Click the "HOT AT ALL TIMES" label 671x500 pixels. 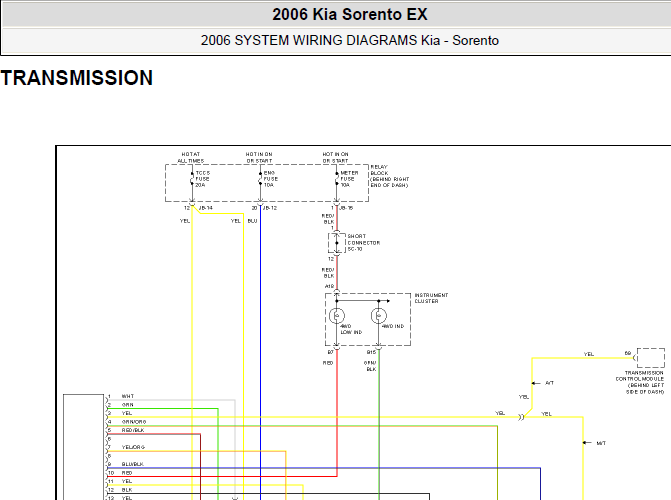[x=191, y=158]
